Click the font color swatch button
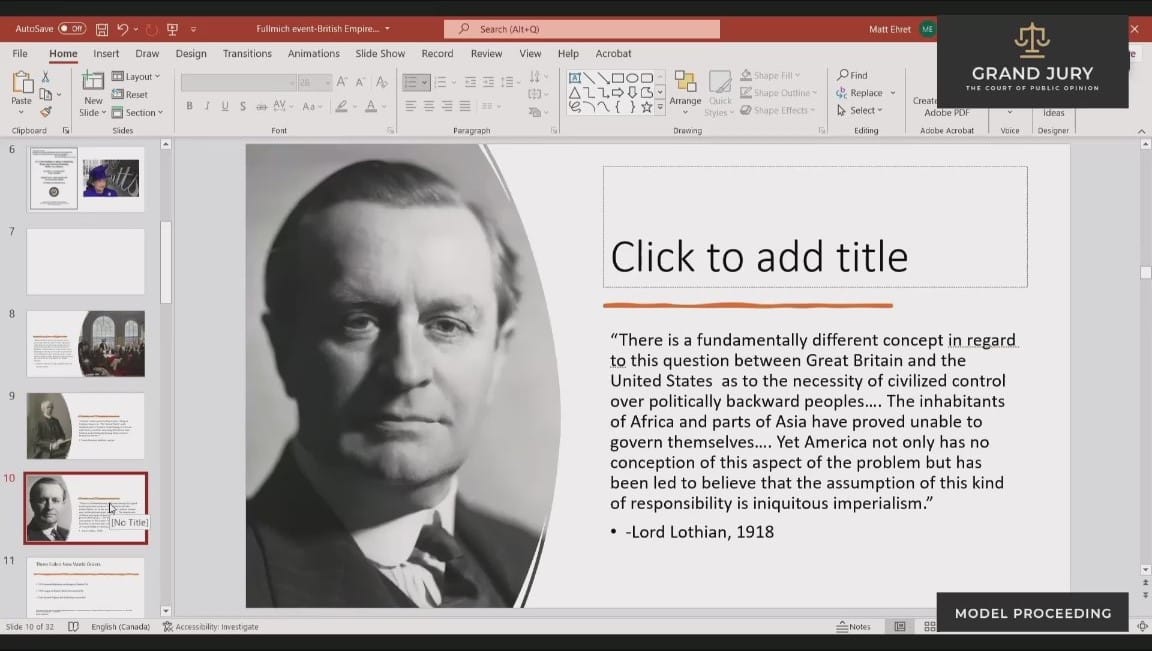Screen dimensions: 1152x651 (371, 106)
